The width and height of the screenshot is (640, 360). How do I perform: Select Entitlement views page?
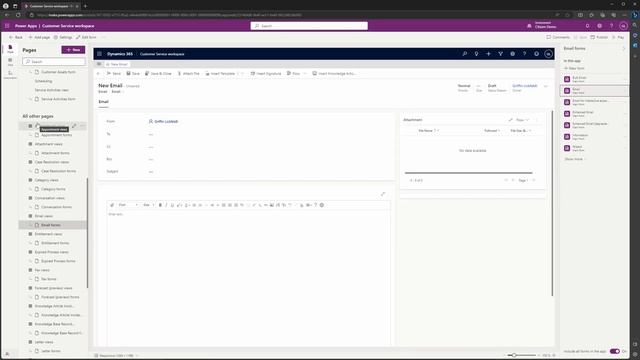[x=48, y=234]
